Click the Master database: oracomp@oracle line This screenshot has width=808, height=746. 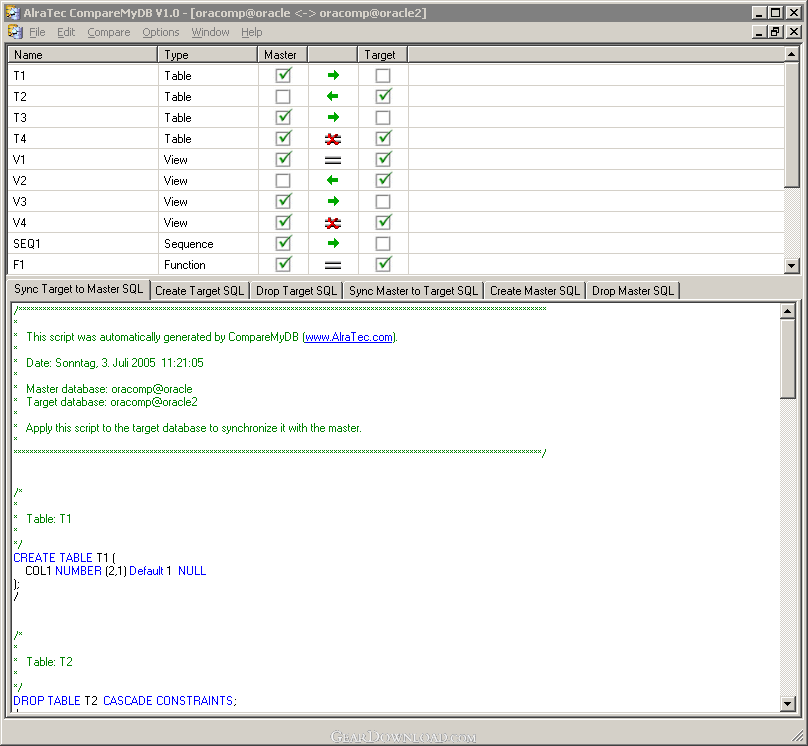pos(109,389)
